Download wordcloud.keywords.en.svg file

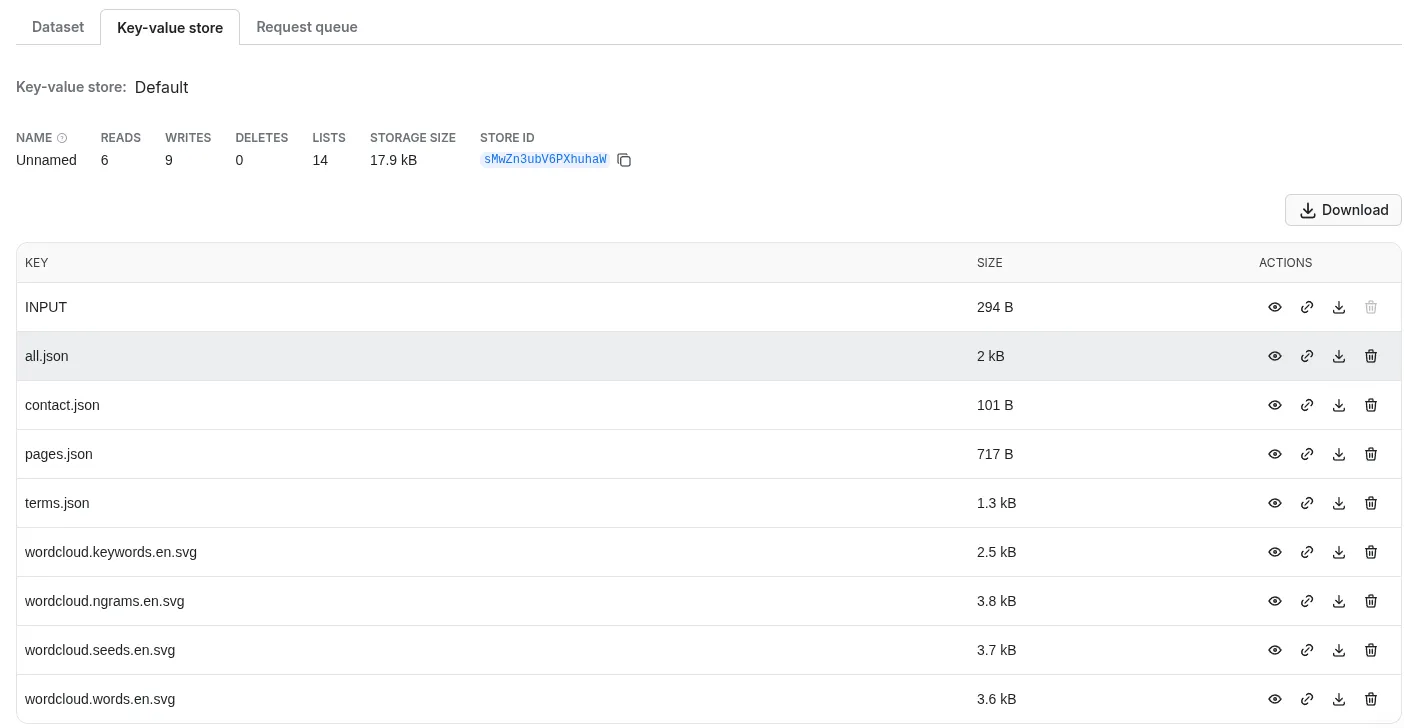point(1338,552)
